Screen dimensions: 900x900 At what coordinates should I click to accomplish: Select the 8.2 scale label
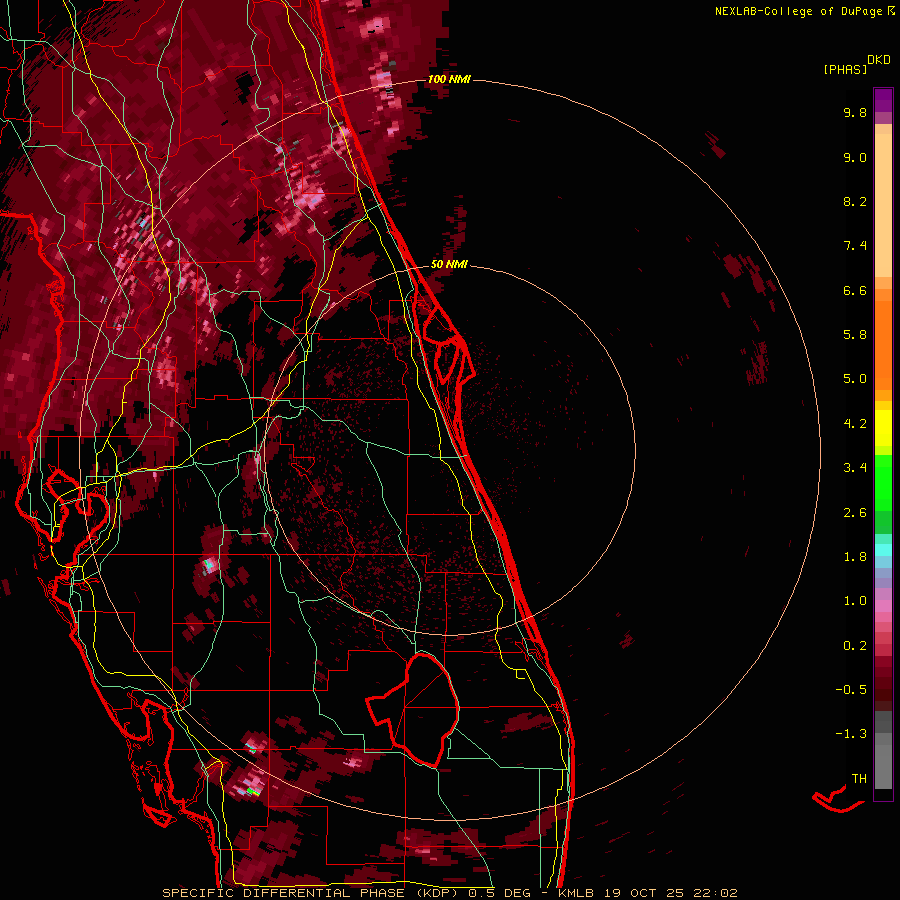click(x=855, y=201)
